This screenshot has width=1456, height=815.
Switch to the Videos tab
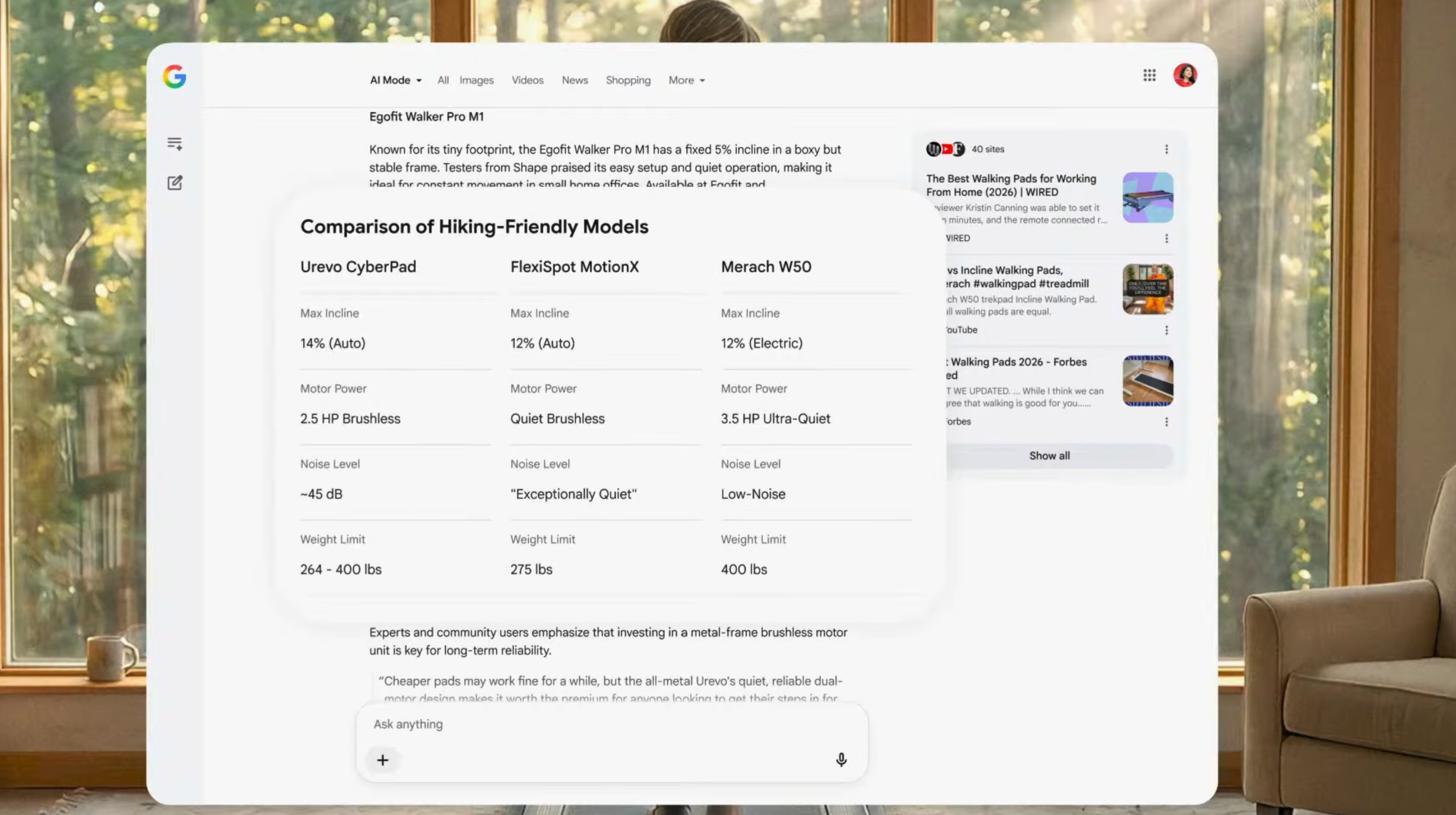(527, 80)
